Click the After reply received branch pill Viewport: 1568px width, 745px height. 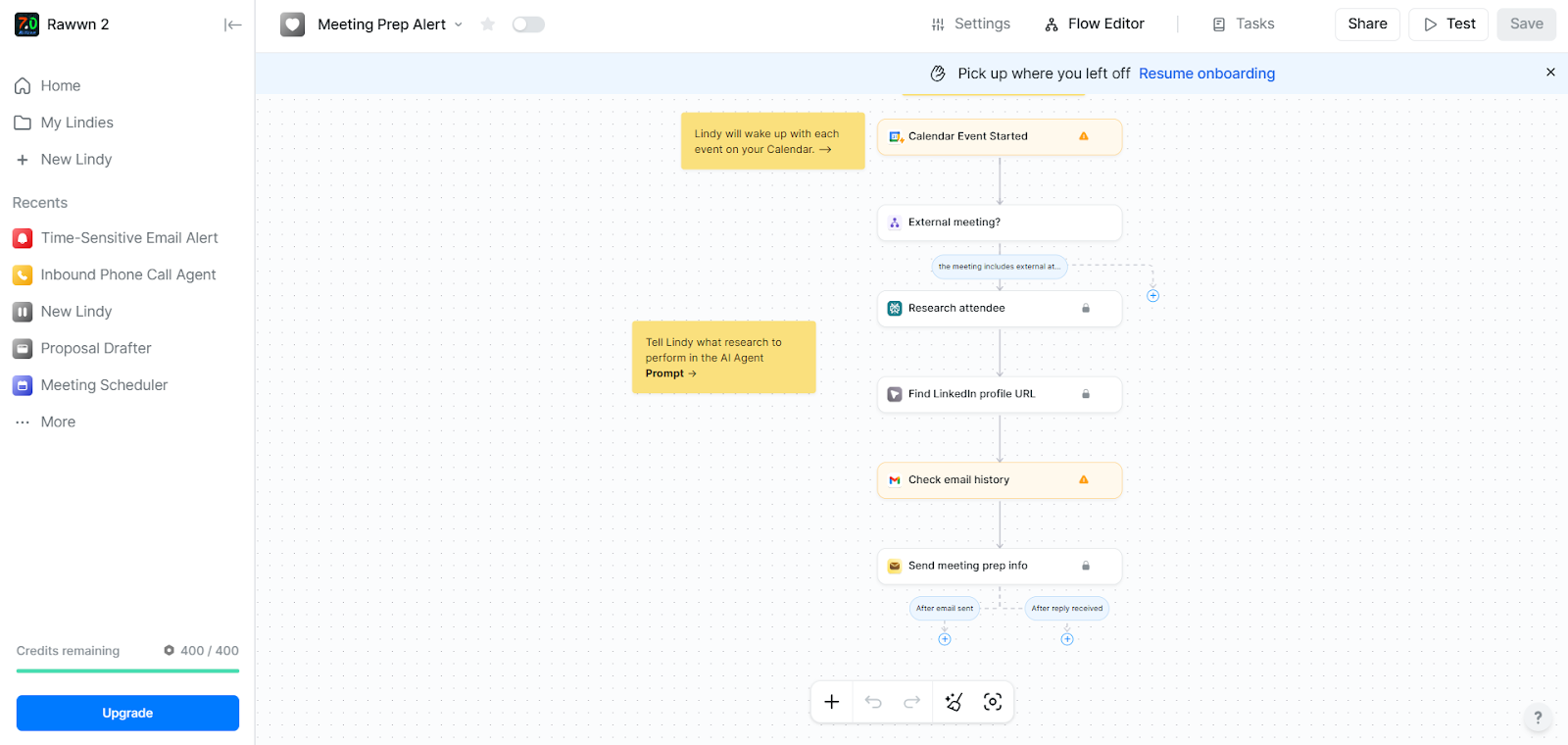[x=1066, y=609]
